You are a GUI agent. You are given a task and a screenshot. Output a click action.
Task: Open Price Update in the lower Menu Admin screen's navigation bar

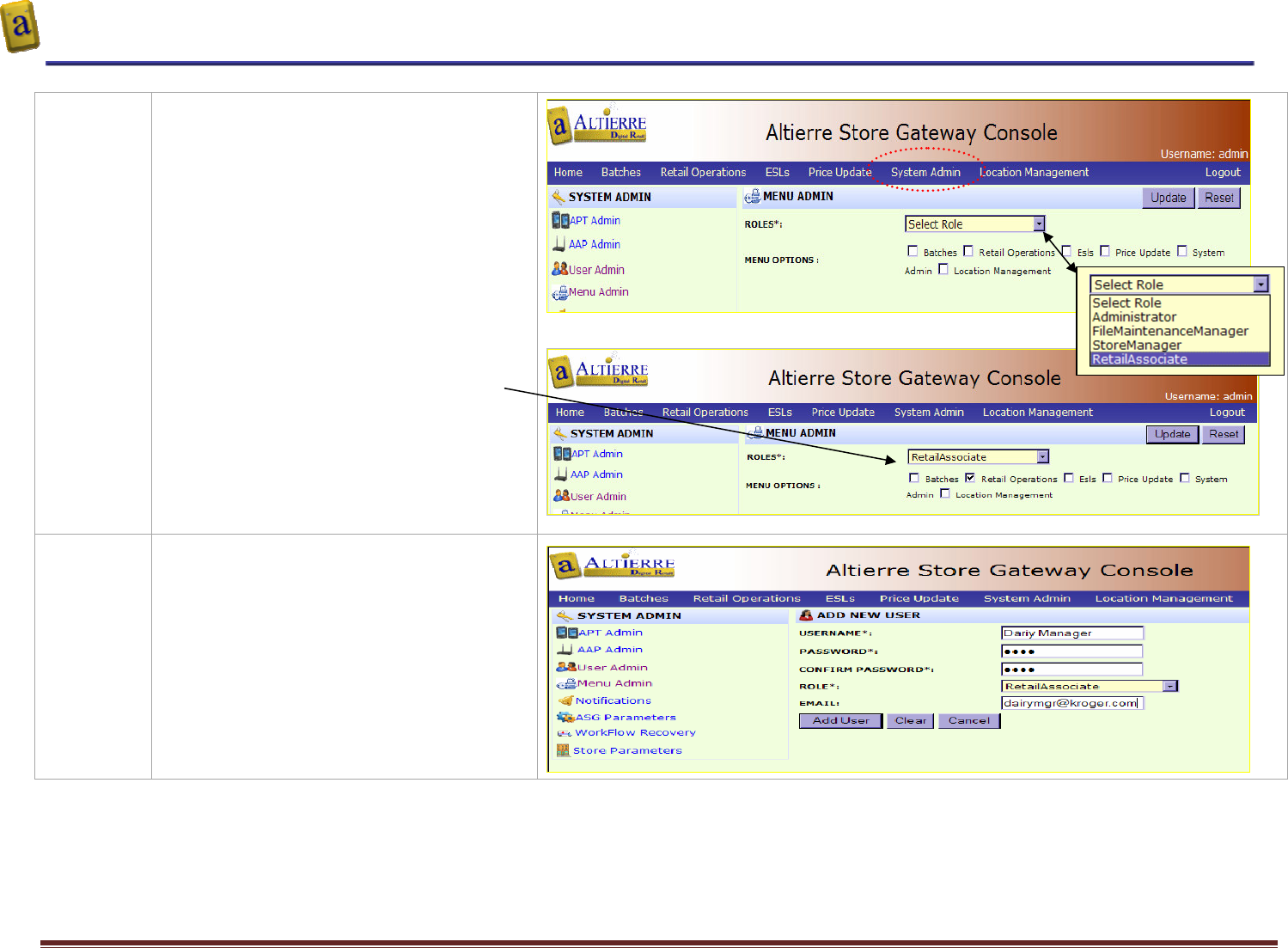tap(843, 413)
